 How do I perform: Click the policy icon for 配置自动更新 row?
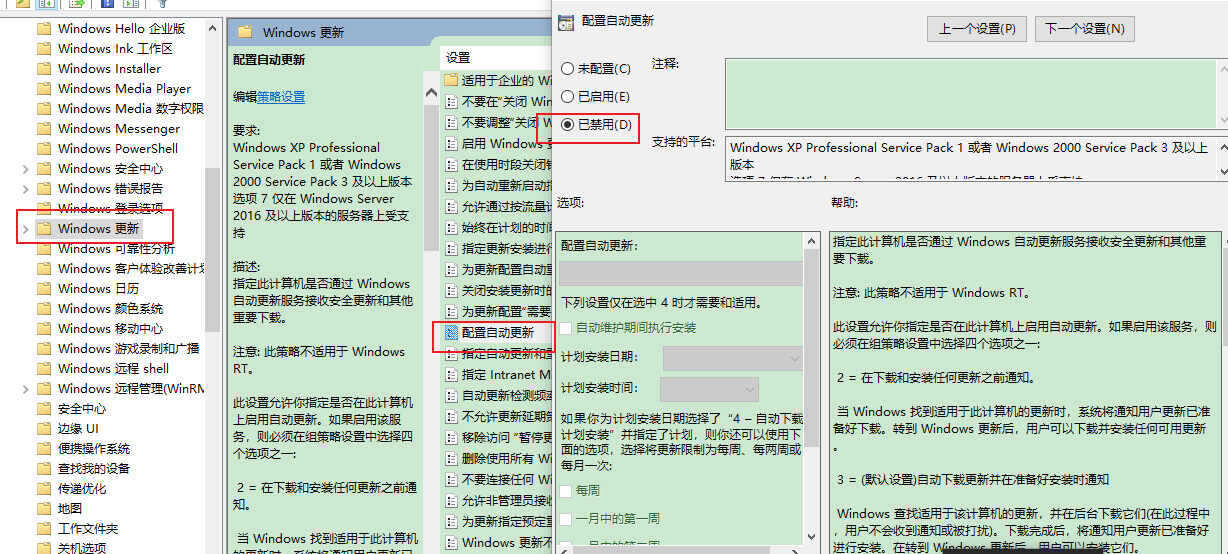click(x=451, y=332)
